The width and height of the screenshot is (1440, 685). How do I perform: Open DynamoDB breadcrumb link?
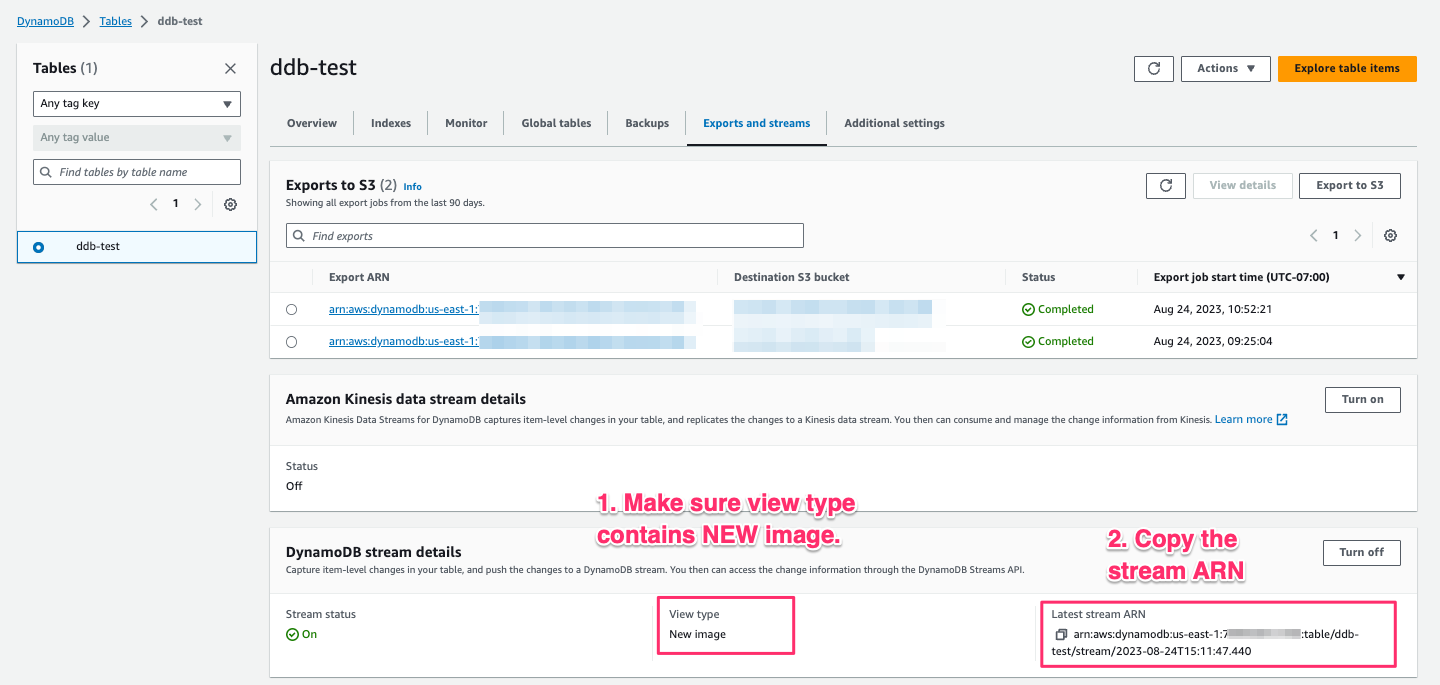tap(45, 21)
